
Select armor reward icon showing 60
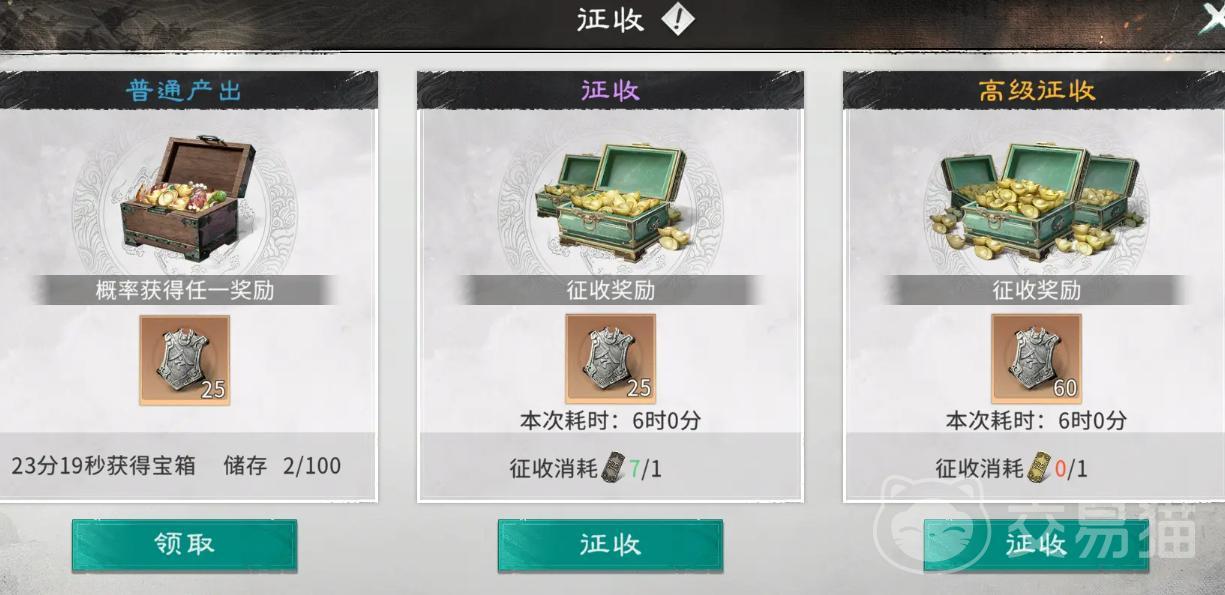coord(1037,359)
